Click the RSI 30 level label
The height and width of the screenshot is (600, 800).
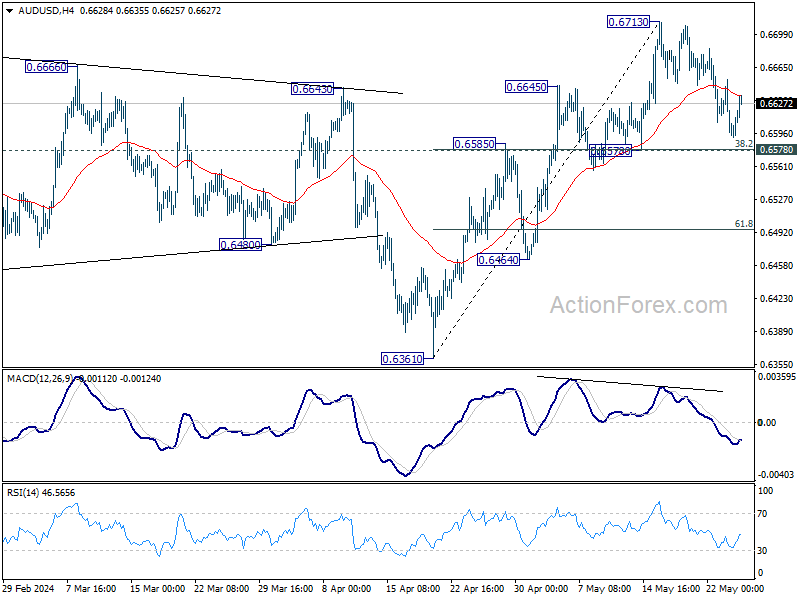coord(762,551)
